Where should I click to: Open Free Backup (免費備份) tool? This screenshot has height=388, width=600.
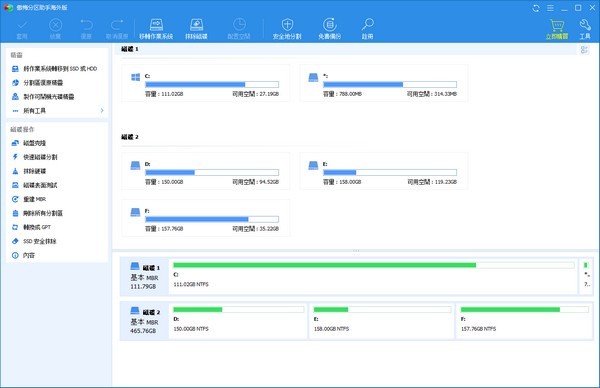tap(329, 29)
